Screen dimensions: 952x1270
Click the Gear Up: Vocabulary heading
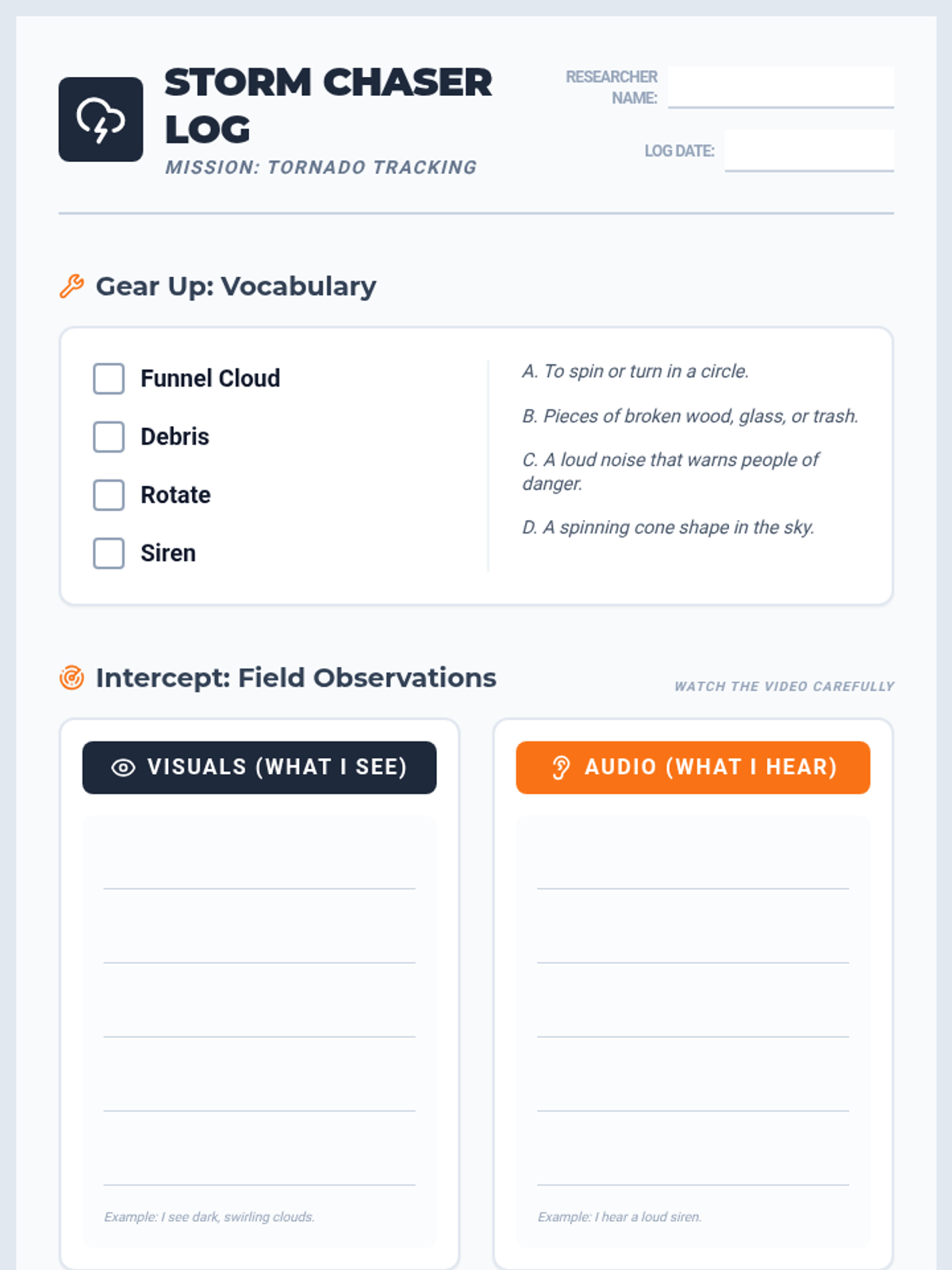pyautogui.click(x=236, y=286)
